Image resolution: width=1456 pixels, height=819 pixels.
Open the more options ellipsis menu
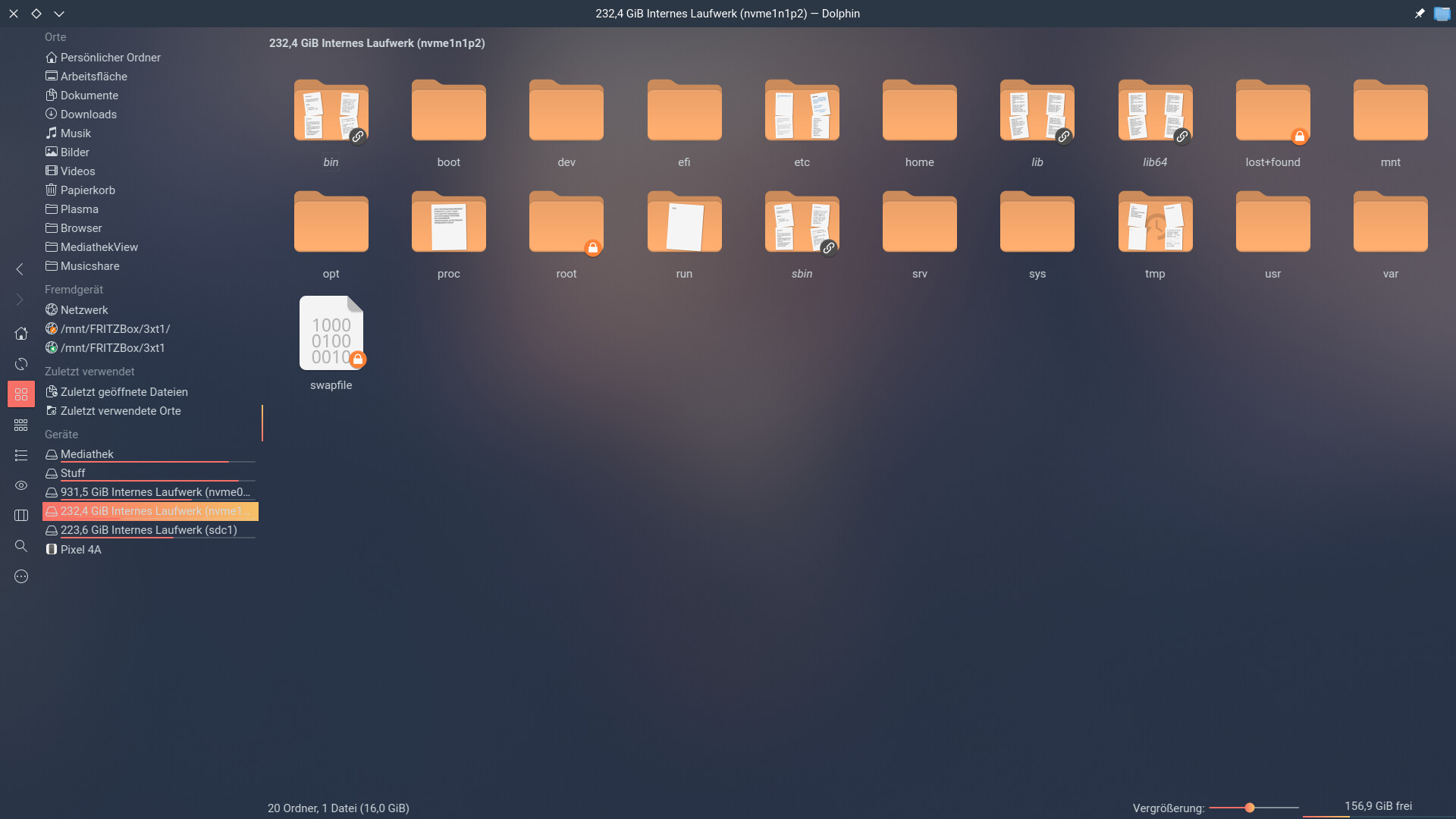point(20,576)
